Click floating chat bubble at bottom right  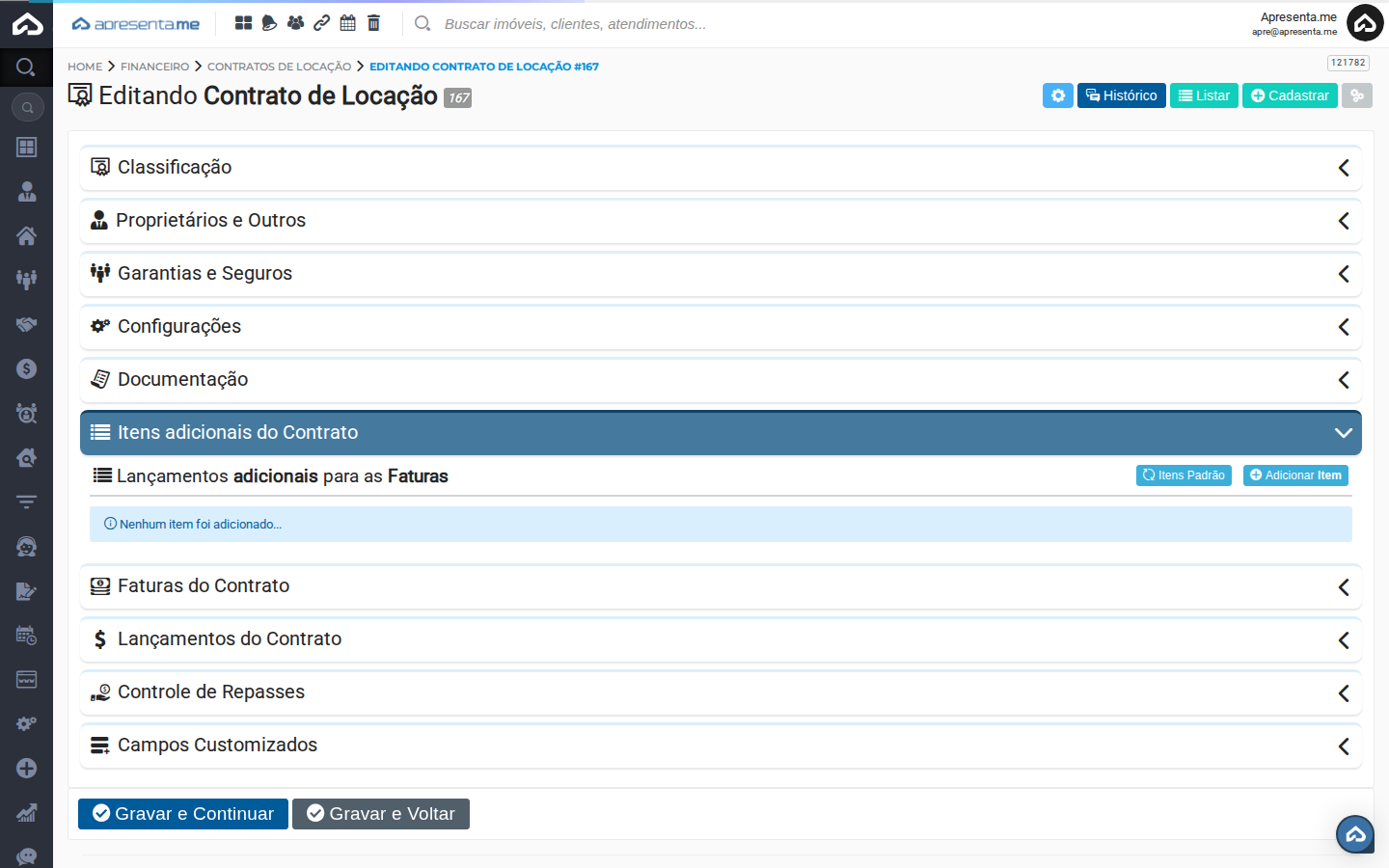(x=1354, y=834)
